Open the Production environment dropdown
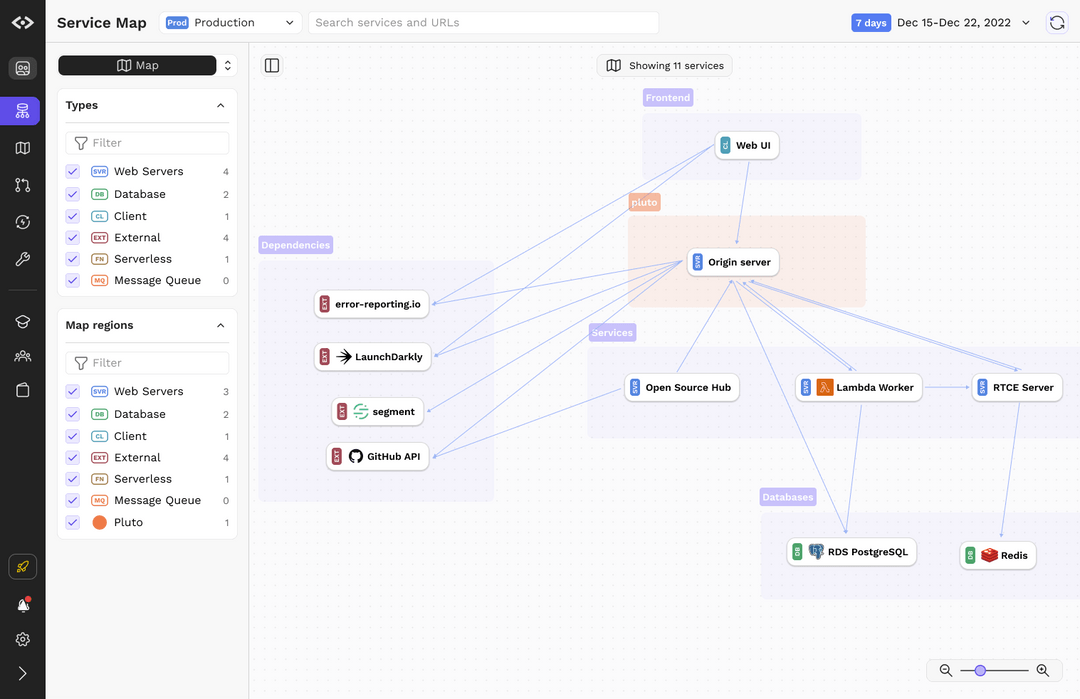This screenshot has height=699, width=1080. pyautogui.click(x=230, y=22)
